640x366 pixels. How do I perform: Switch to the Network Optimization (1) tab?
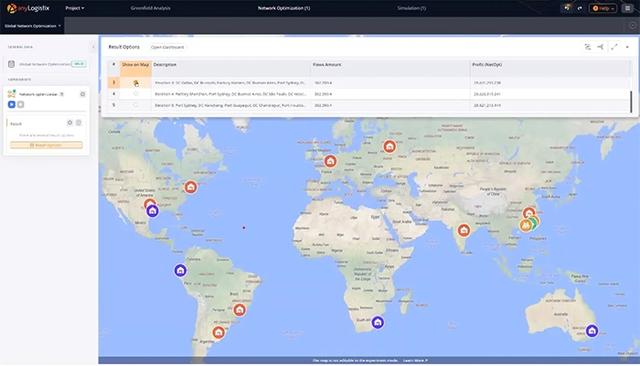point(284,8)
